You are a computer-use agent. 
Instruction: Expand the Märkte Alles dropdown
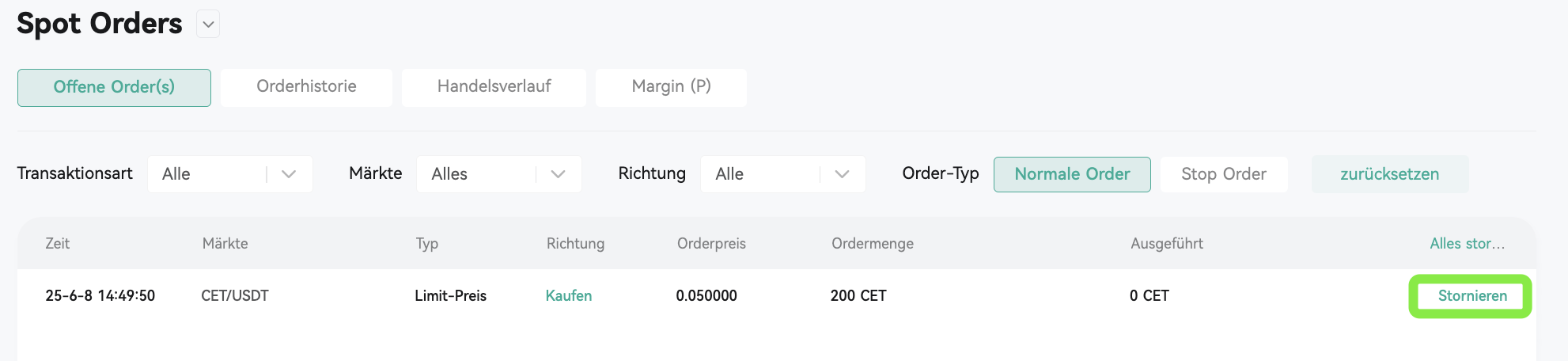coord(499,174)
